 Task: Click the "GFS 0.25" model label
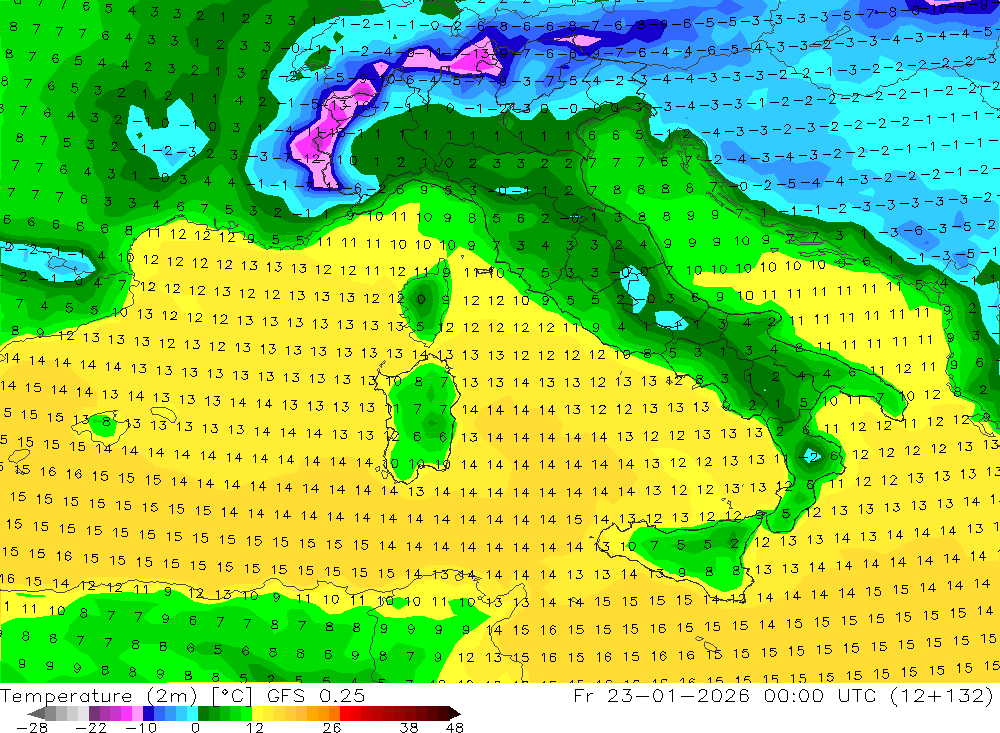(316, 695)
